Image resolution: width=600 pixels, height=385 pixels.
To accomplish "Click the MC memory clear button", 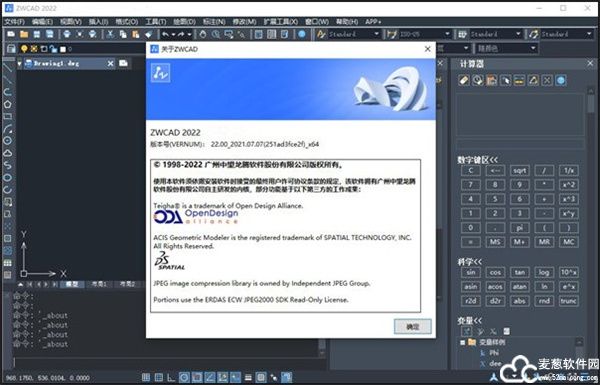I will [569, 242].
